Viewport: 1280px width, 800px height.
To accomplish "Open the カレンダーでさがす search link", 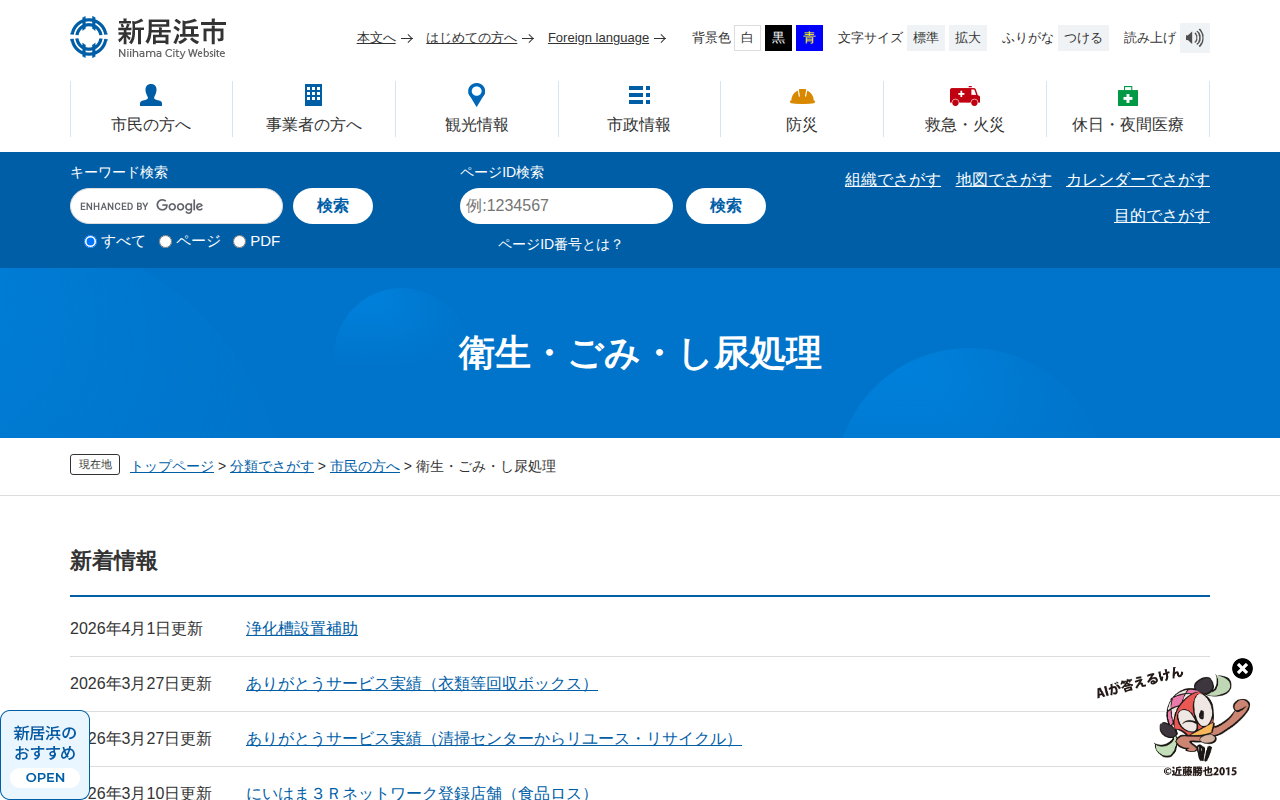I will pyautogui.click(x=1137, y=180).
